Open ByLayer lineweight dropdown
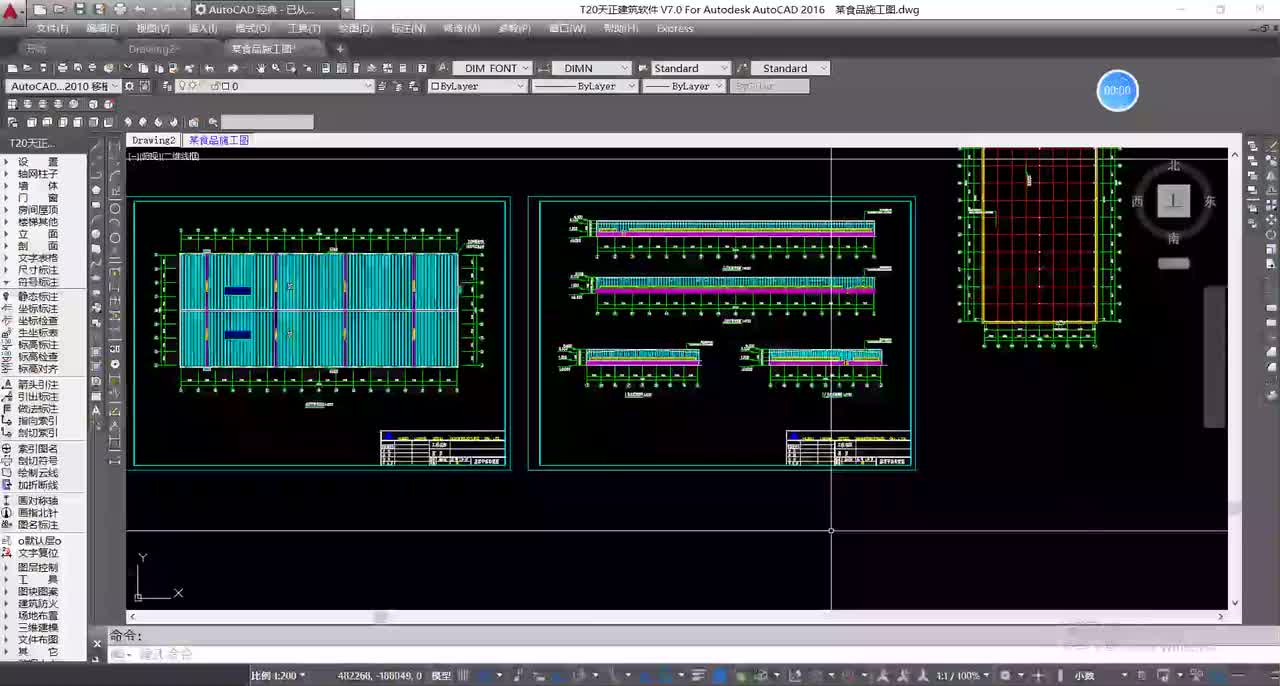This screenshot has width=1280, height=686. pyautogui.click(x=683, y=86)
